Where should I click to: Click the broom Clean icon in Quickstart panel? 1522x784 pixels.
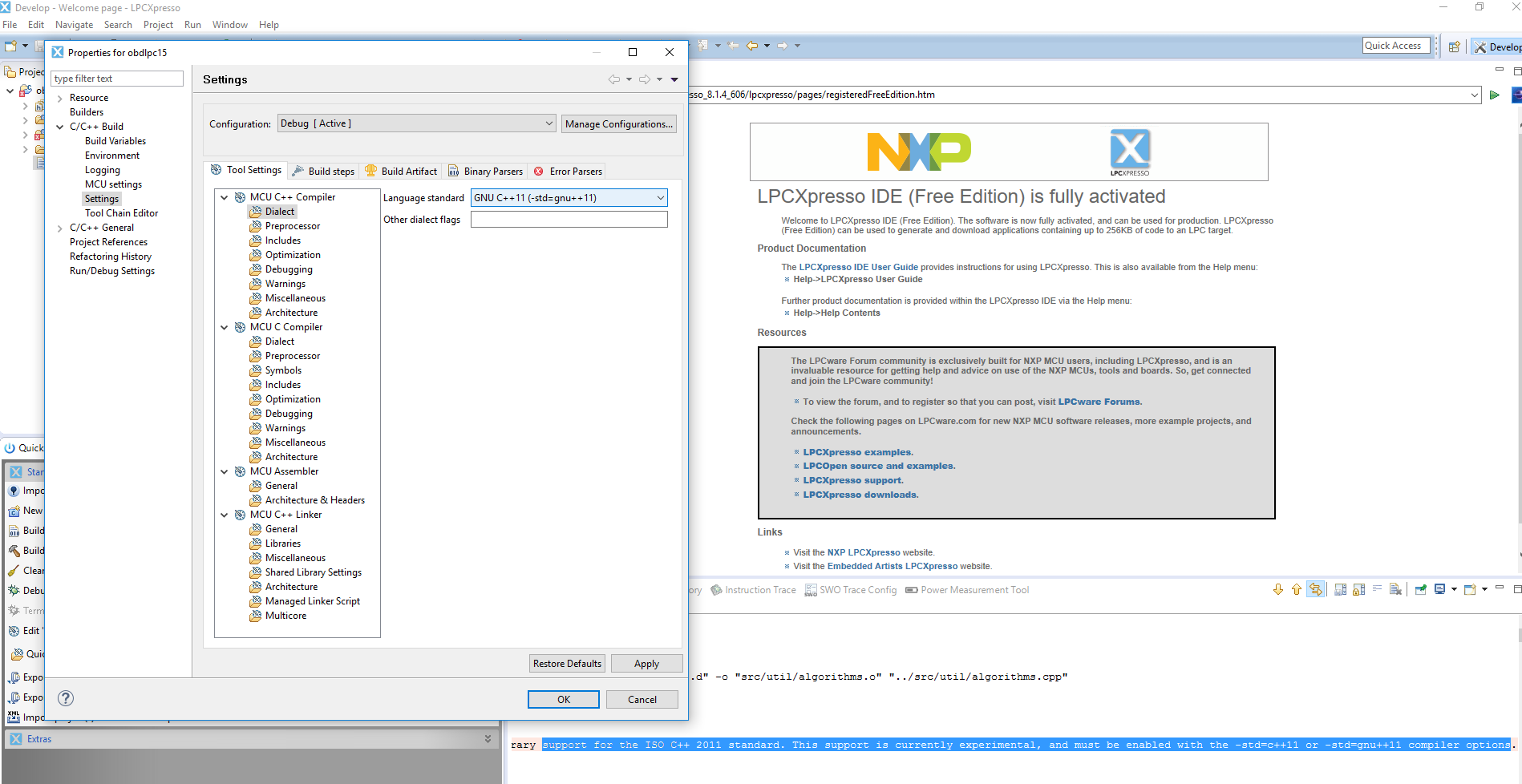point(14,571)
